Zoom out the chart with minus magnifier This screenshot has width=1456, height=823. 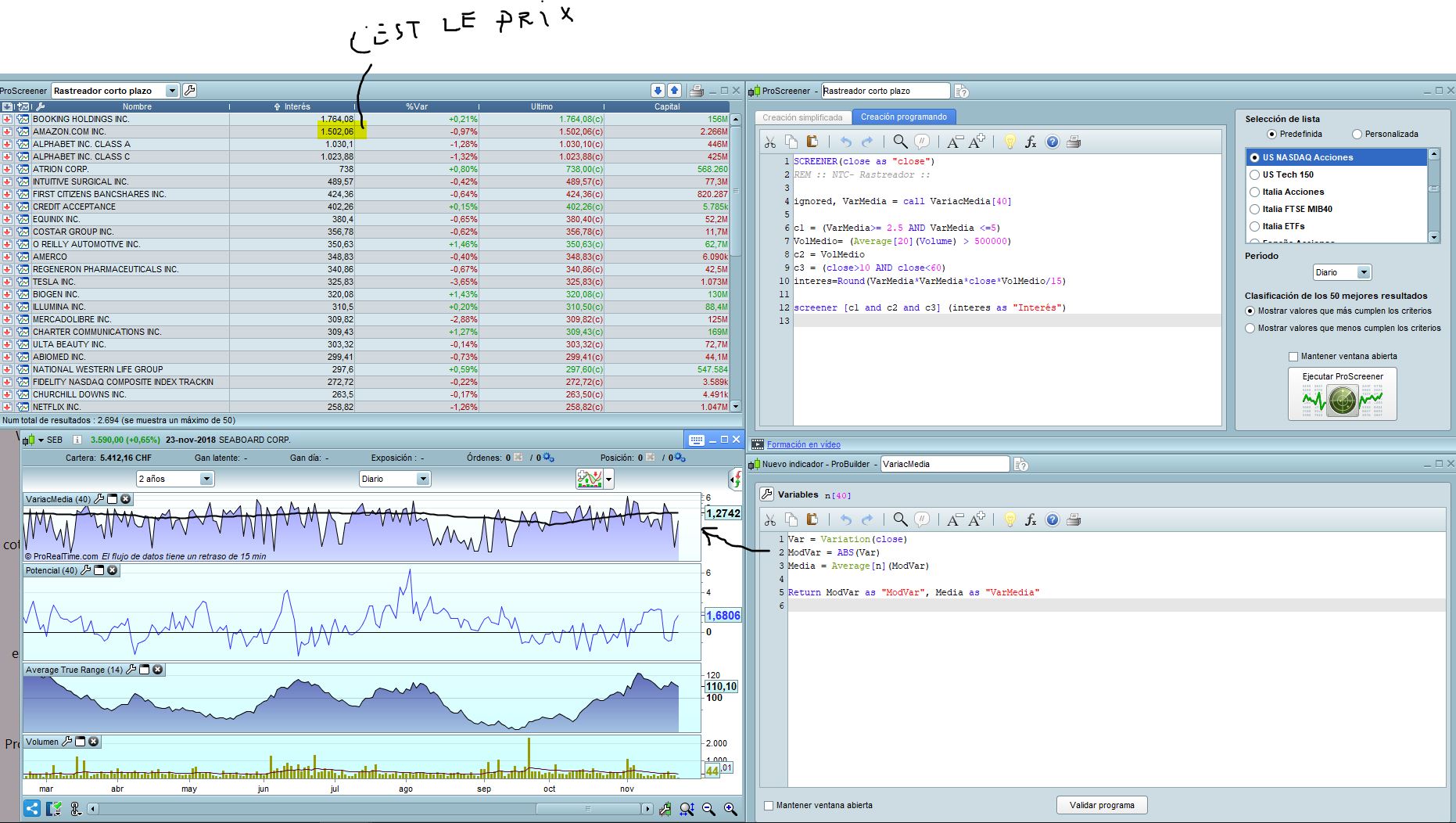[x=708, y=809]
